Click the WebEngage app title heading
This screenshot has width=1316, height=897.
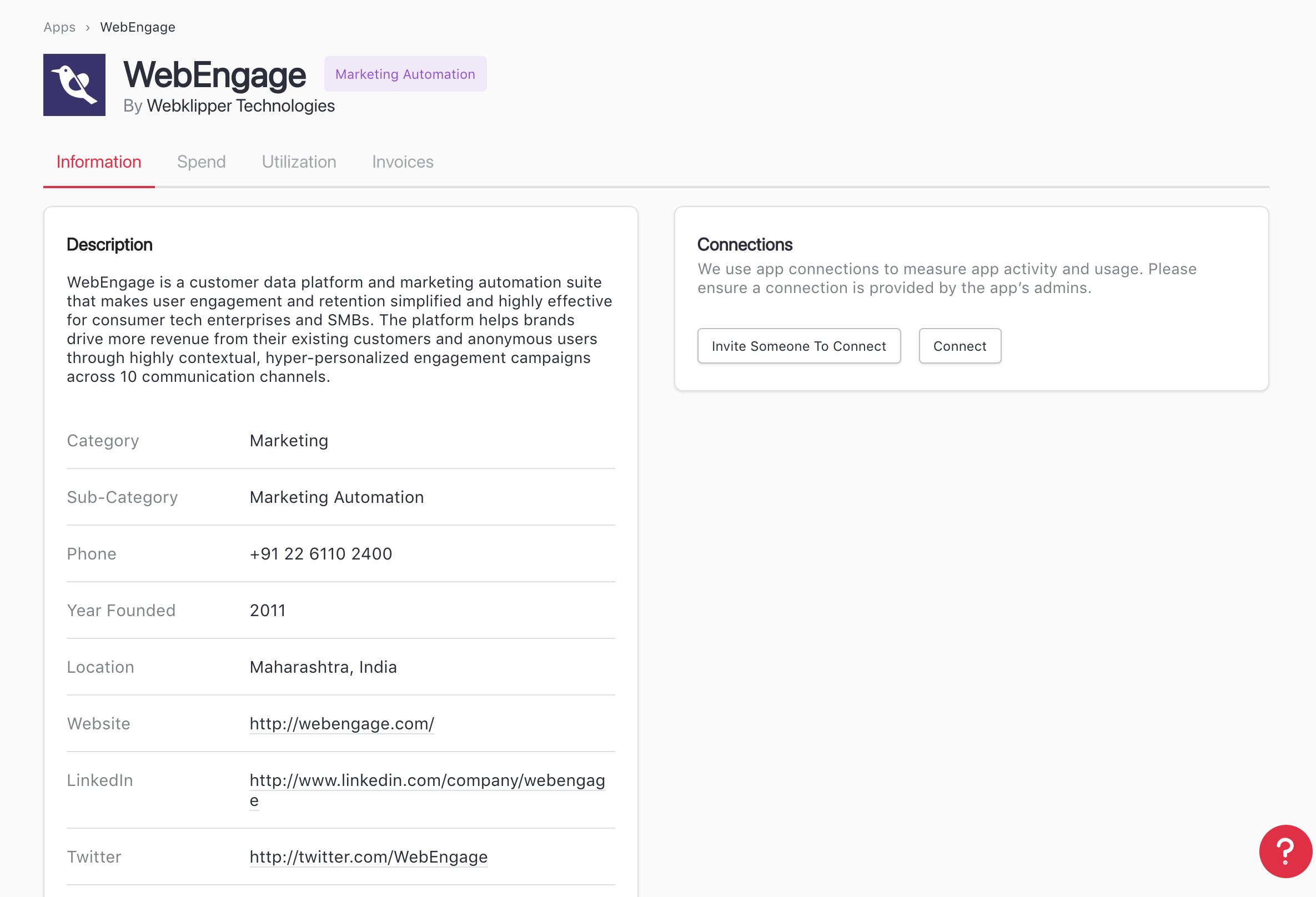[215, 75]
